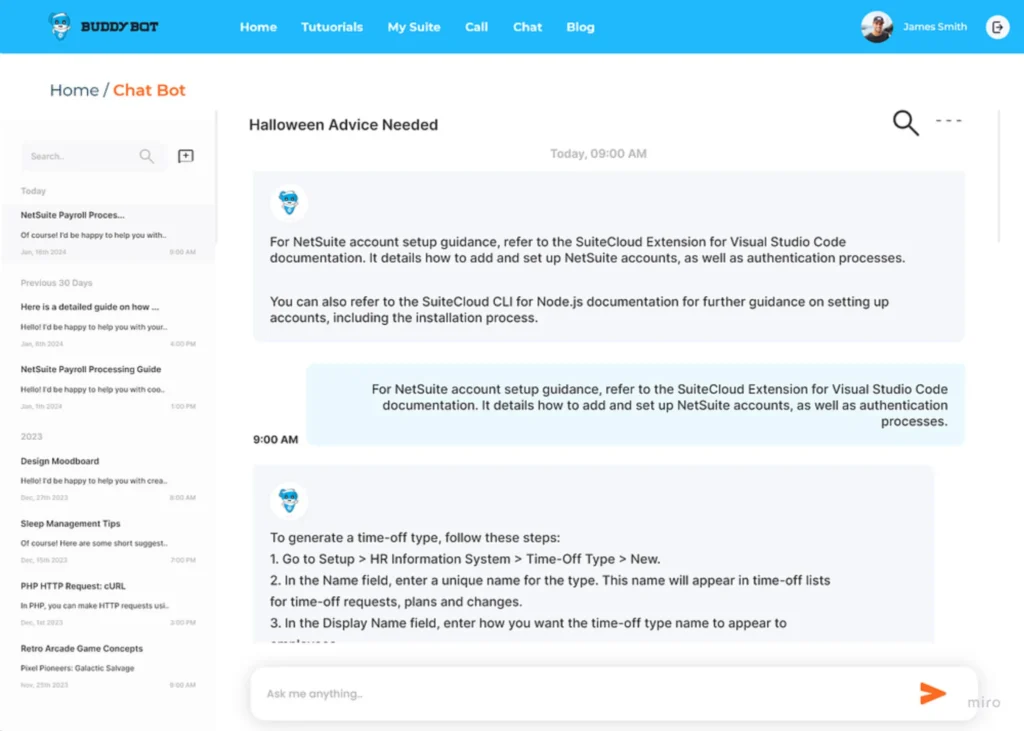Click 'Pixel Pioneers: Galactic Salvage' preview text
This screenshot has height=731, width=1024.
[x=77, y=668]
